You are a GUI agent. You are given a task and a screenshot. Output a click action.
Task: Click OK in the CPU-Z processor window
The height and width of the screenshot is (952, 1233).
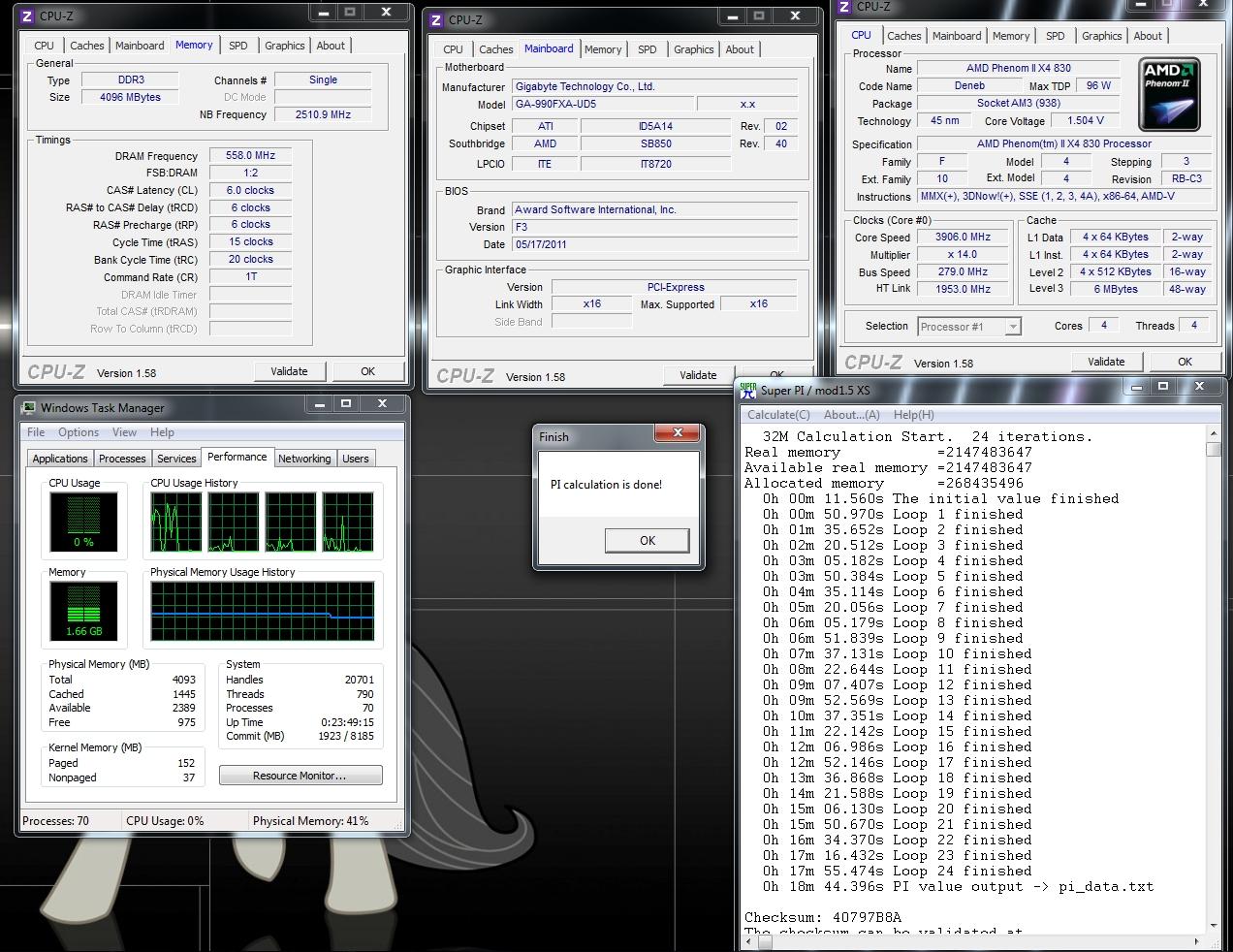point(1185,362)
